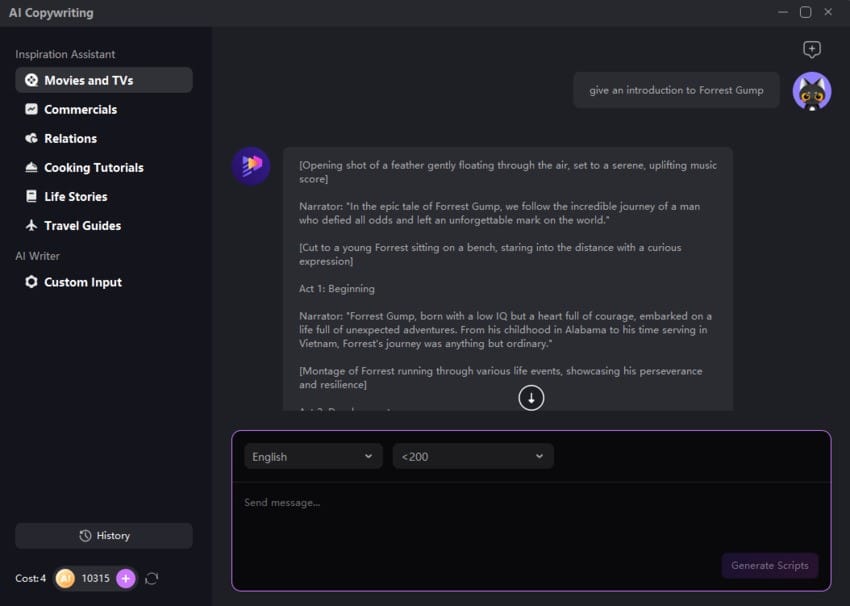The width and height of the screenshot is (850, 606).
Task: Click the Commercials camera icon
Action: (x=33, y=109)
